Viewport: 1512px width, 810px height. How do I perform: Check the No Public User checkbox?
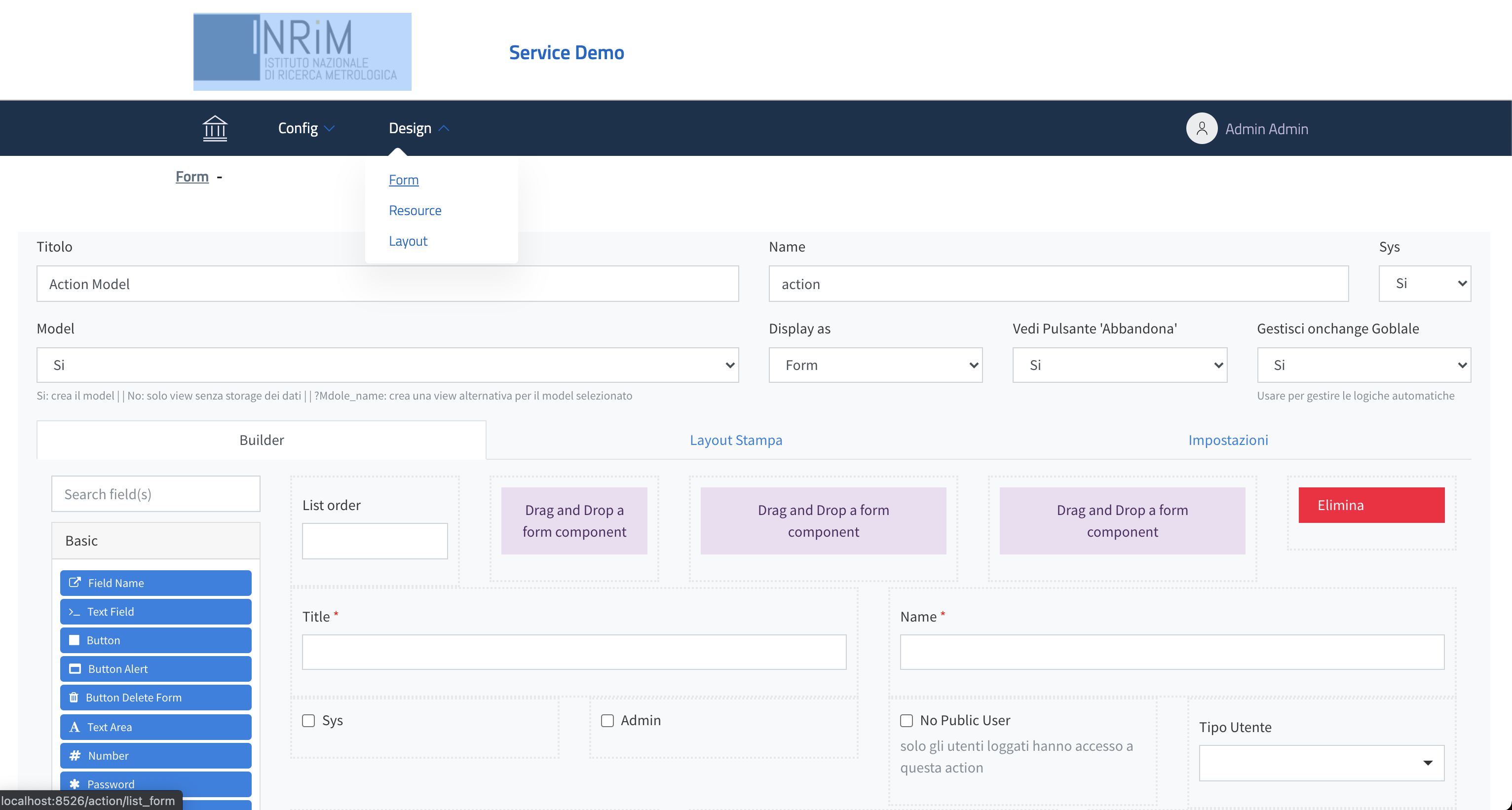(906, 720)
